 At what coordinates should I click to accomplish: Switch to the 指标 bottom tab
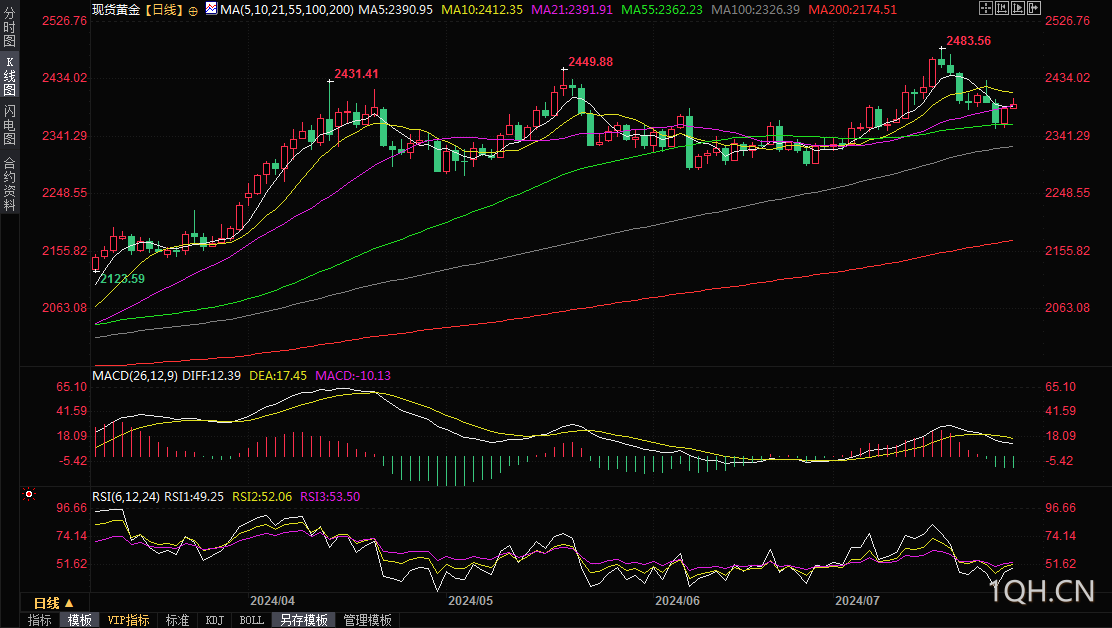point(40,620)
